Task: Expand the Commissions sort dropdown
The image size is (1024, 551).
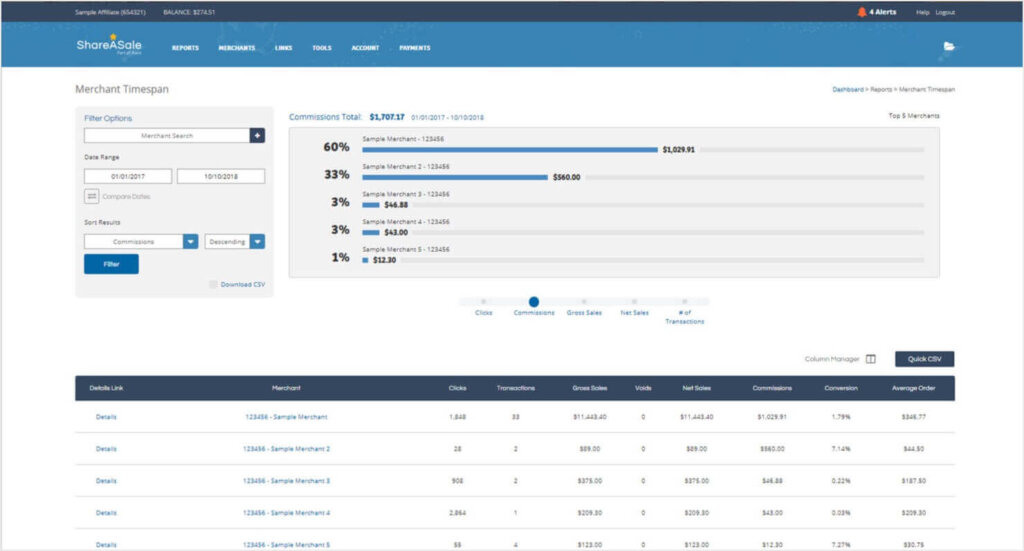Action: (x=191, y=242)
